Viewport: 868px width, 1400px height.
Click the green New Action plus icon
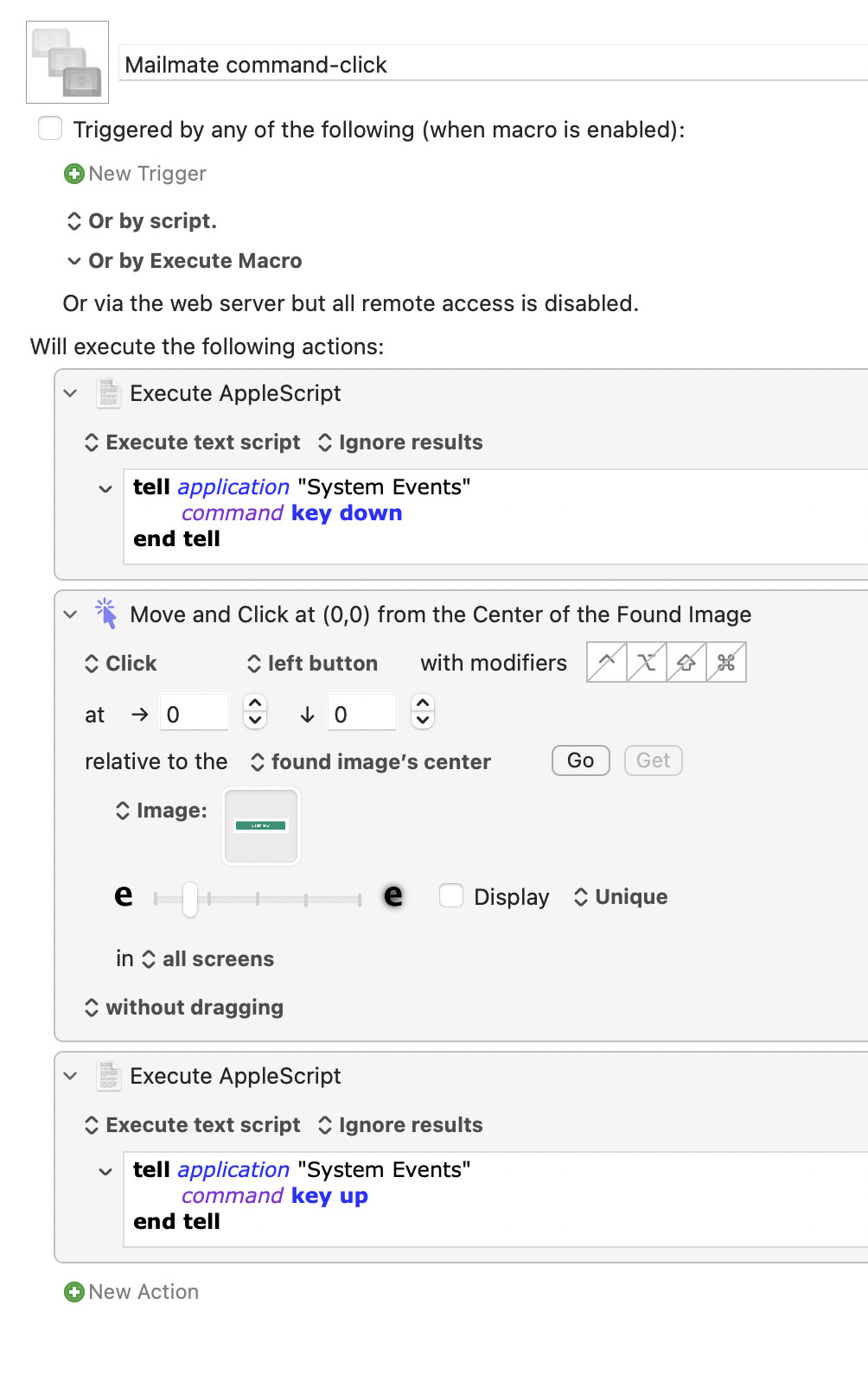point(74,1292)
